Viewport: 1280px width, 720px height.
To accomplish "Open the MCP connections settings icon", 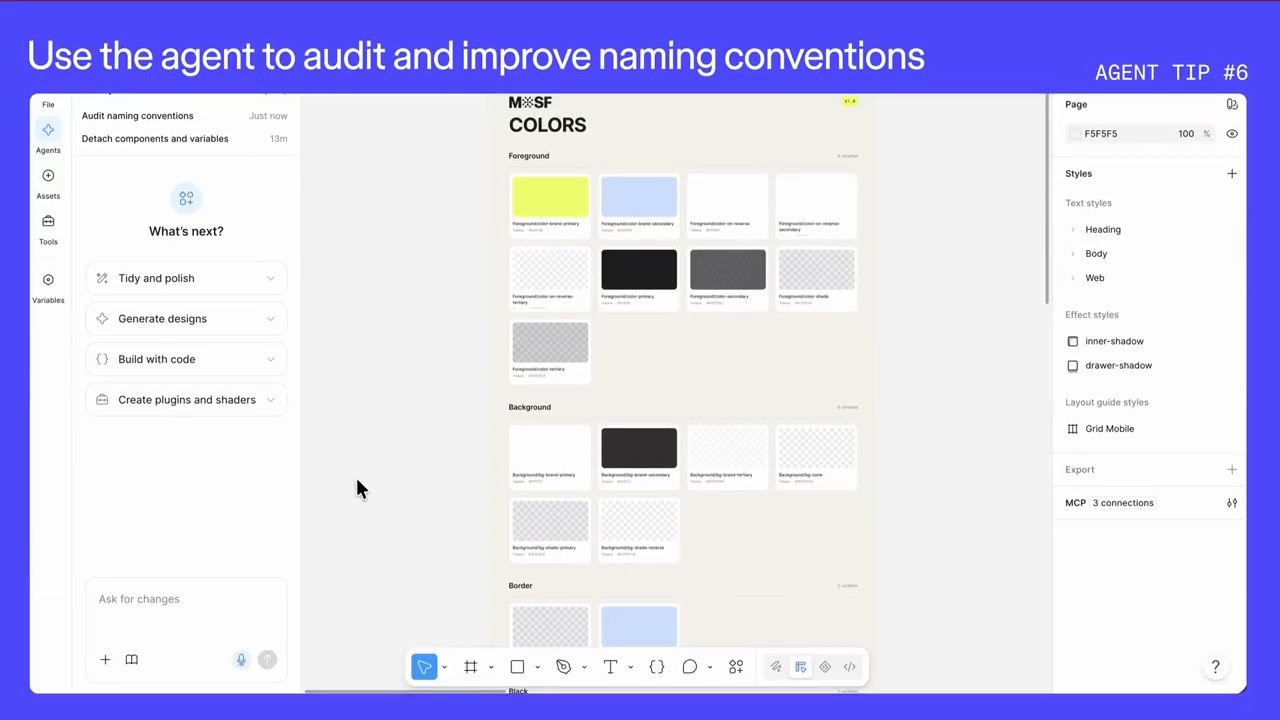I will click(1232, 503).
